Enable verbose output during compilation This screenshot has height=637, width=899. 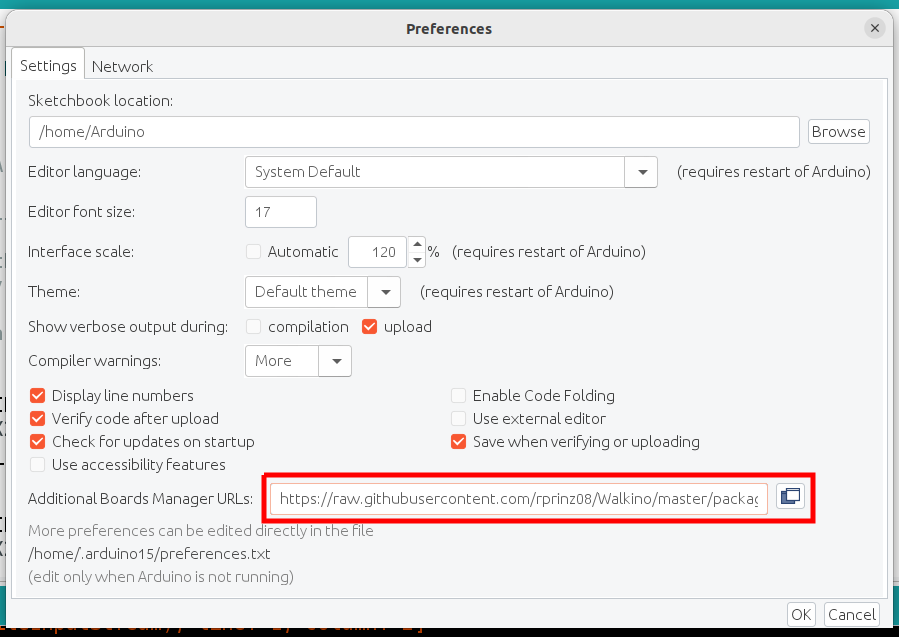253,327
